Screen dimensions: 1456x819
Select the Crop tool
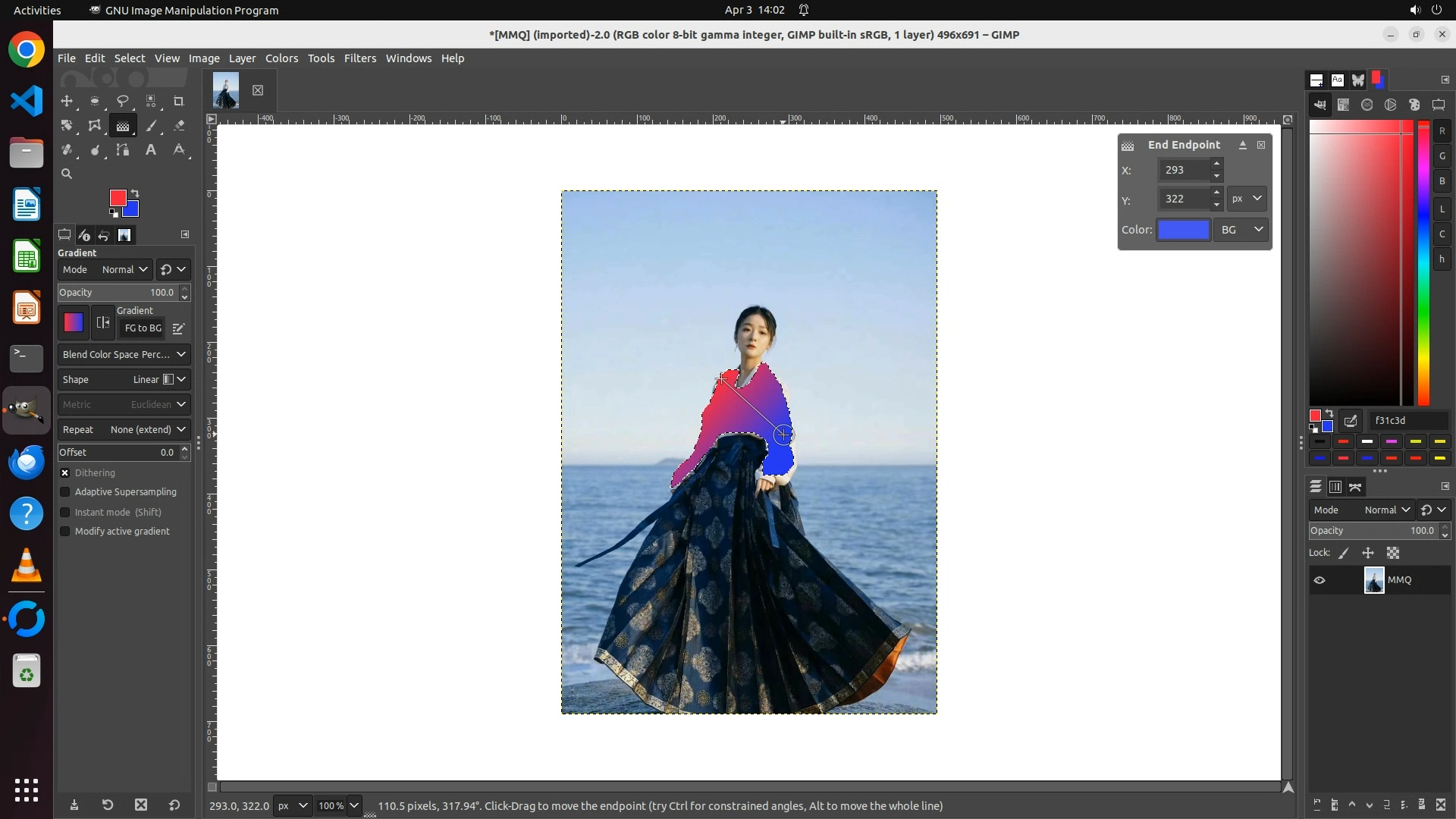178,101
